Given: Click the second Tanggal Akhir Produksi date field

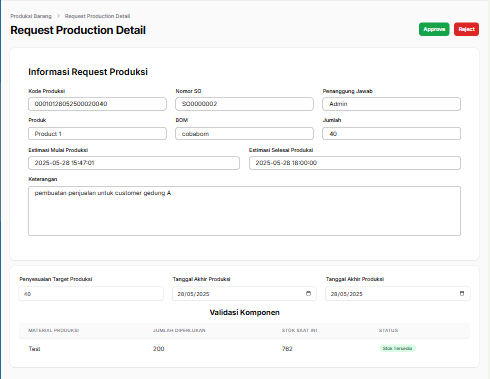Looking at the screenshot, I should 398,294.
